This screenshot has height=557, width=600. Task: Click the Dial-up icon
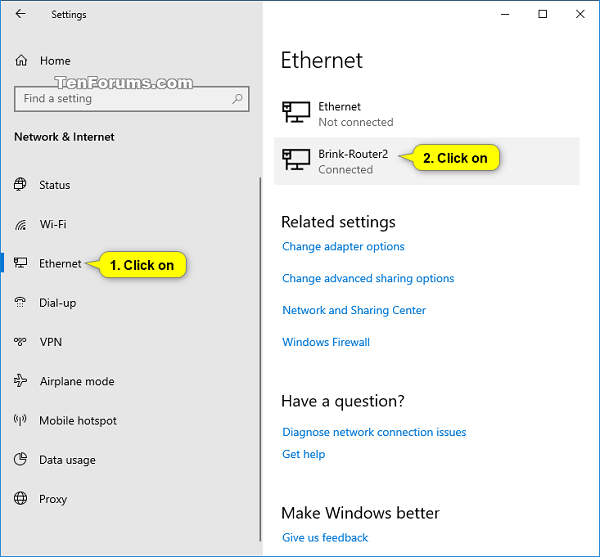pos(21,303)
